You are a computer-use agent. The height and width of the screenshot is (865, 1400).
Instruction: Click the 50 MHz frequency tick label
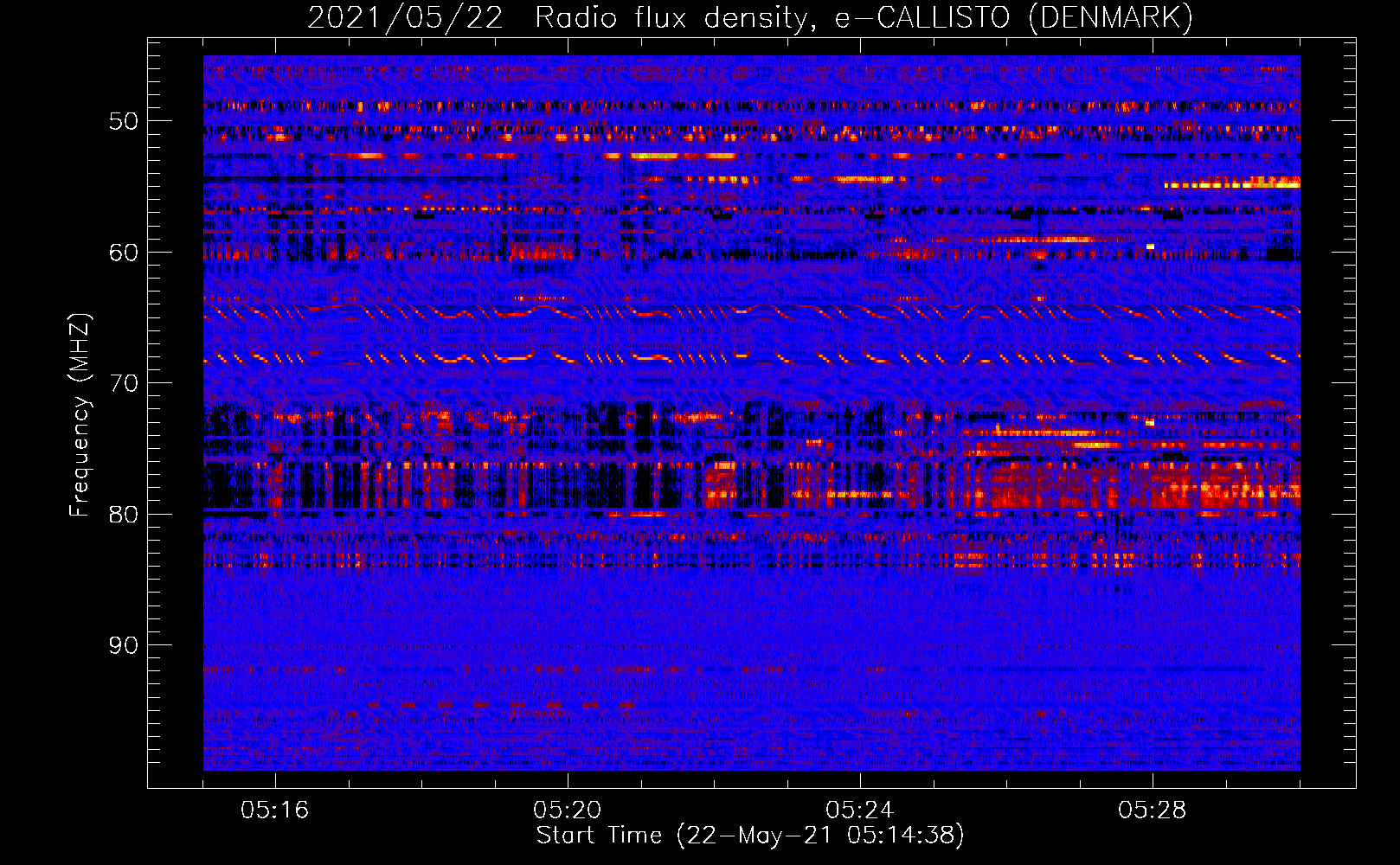tap(124, 121)
